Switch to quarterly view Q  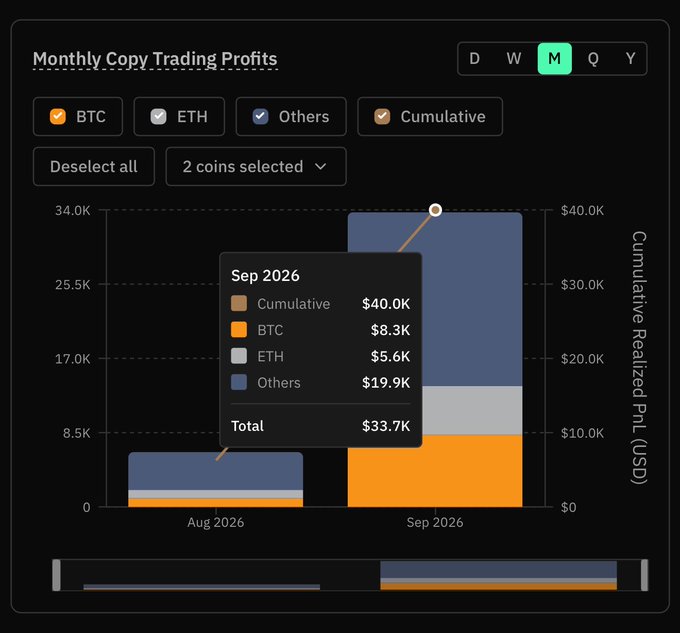click(593, 59)
